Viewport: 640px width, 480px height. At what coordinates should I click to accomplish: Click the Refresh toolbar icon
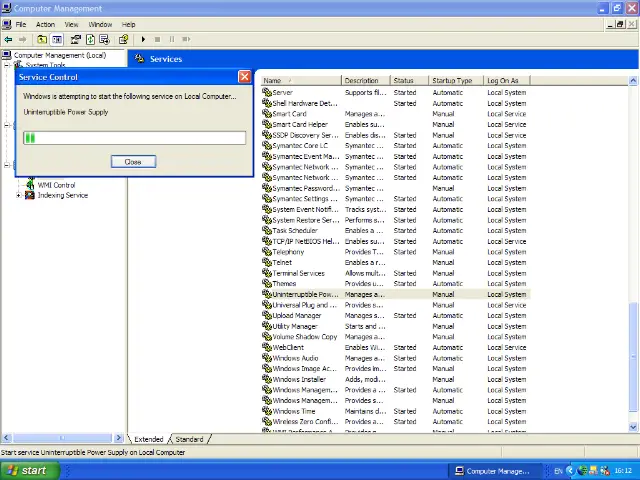coord(90,39)
